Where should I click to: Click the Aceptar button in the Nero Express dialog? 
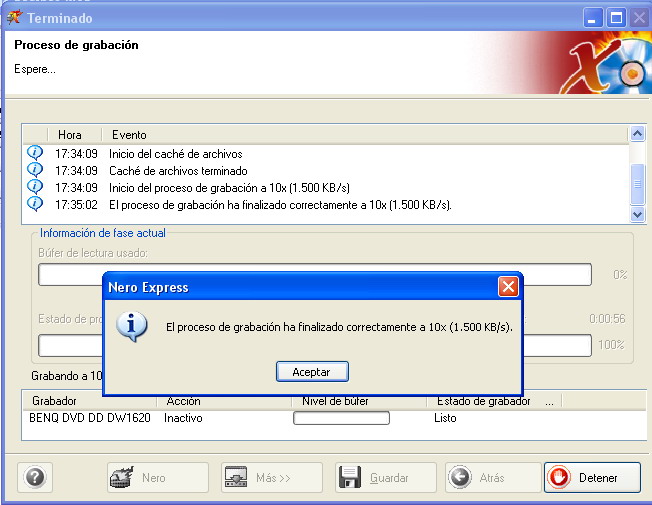[312, 371]
